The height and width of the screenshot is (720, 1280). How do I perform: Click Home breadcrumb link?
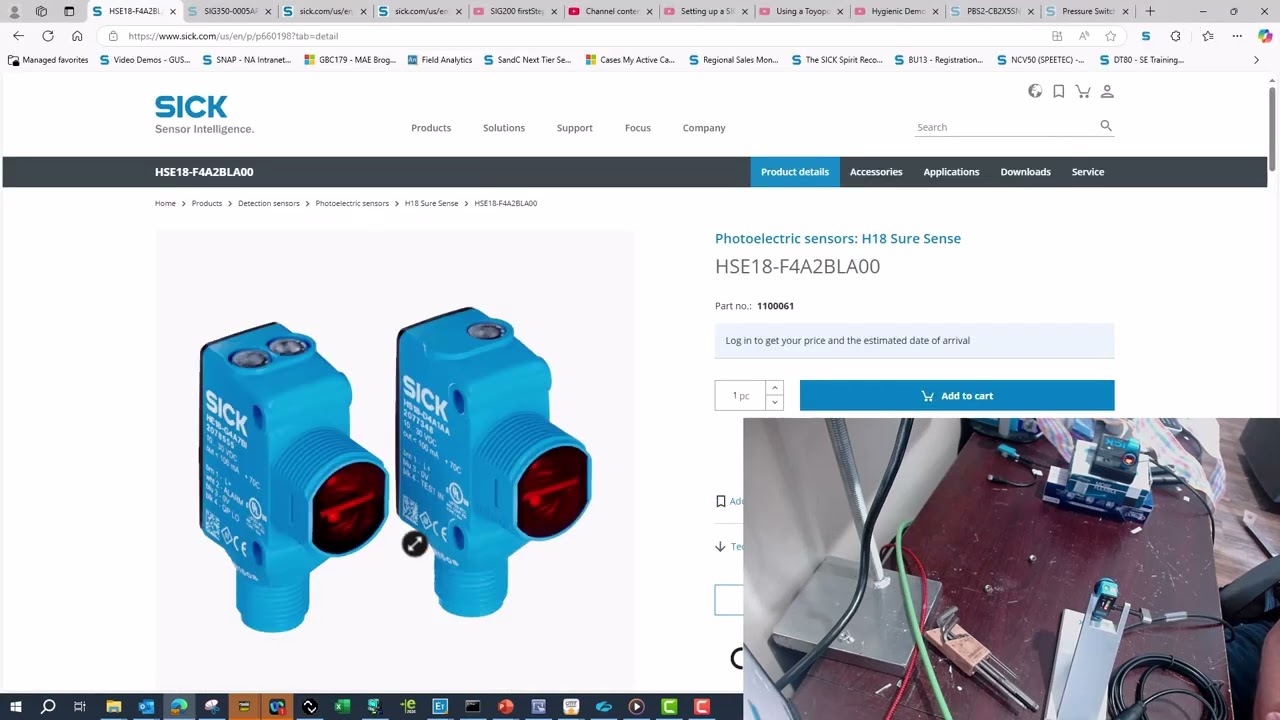coord(165,203)
